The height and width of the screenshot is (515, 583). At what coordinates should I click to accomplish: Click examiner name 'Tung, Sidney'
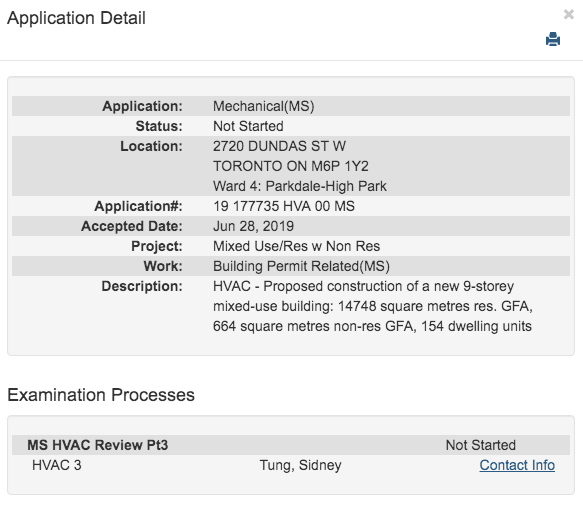click(300, 465)
